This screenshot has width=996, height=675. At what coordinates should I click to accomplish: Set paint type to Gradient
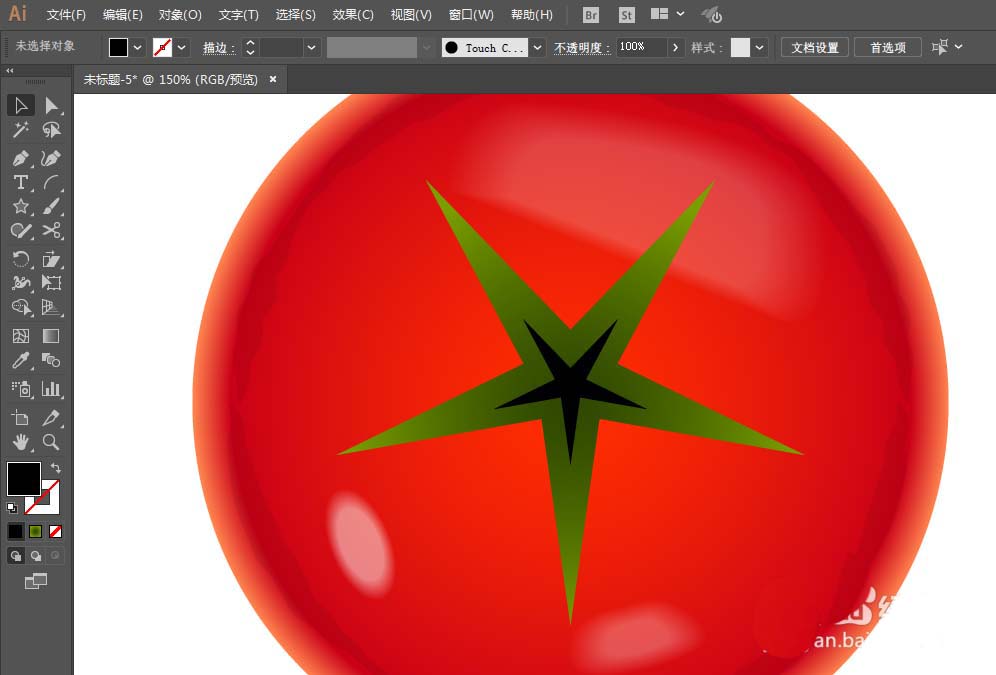tap(36, 531)
